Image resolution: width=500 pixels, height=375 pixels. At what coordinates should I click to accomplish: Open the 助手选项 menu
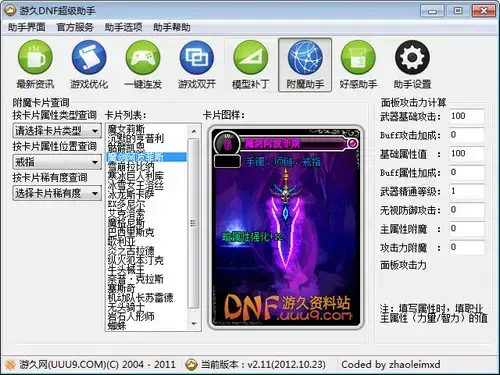pyautogui.click(x=123, y=27)
